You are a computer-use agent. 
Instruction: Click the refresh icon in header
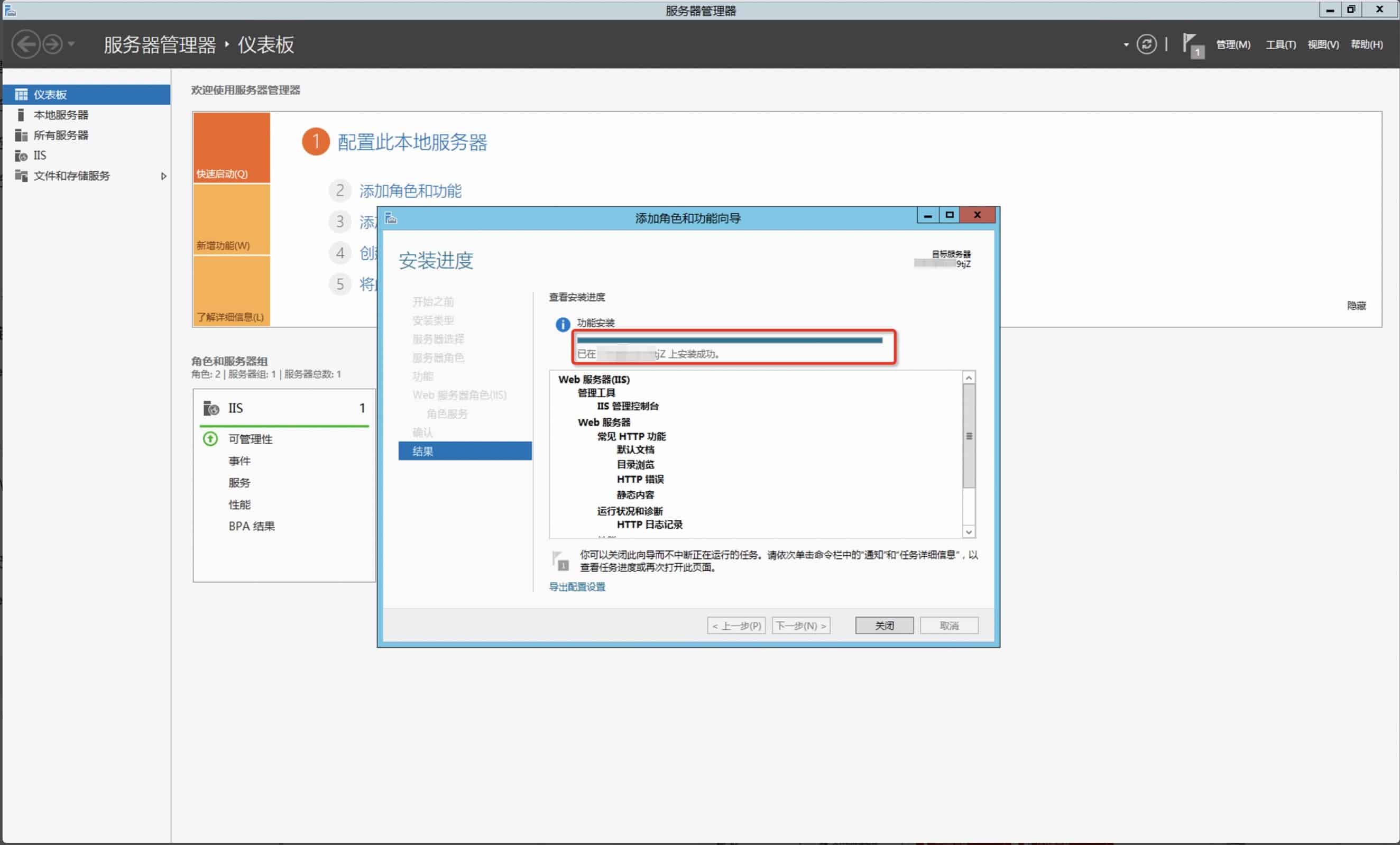coord(1146,44)
